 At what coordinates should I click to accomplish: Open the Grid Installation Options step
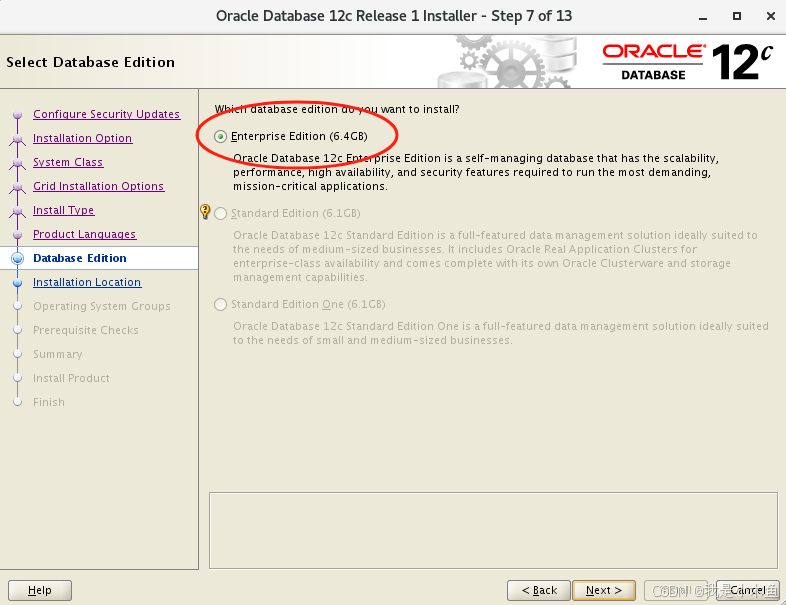[x=98, y=186]
